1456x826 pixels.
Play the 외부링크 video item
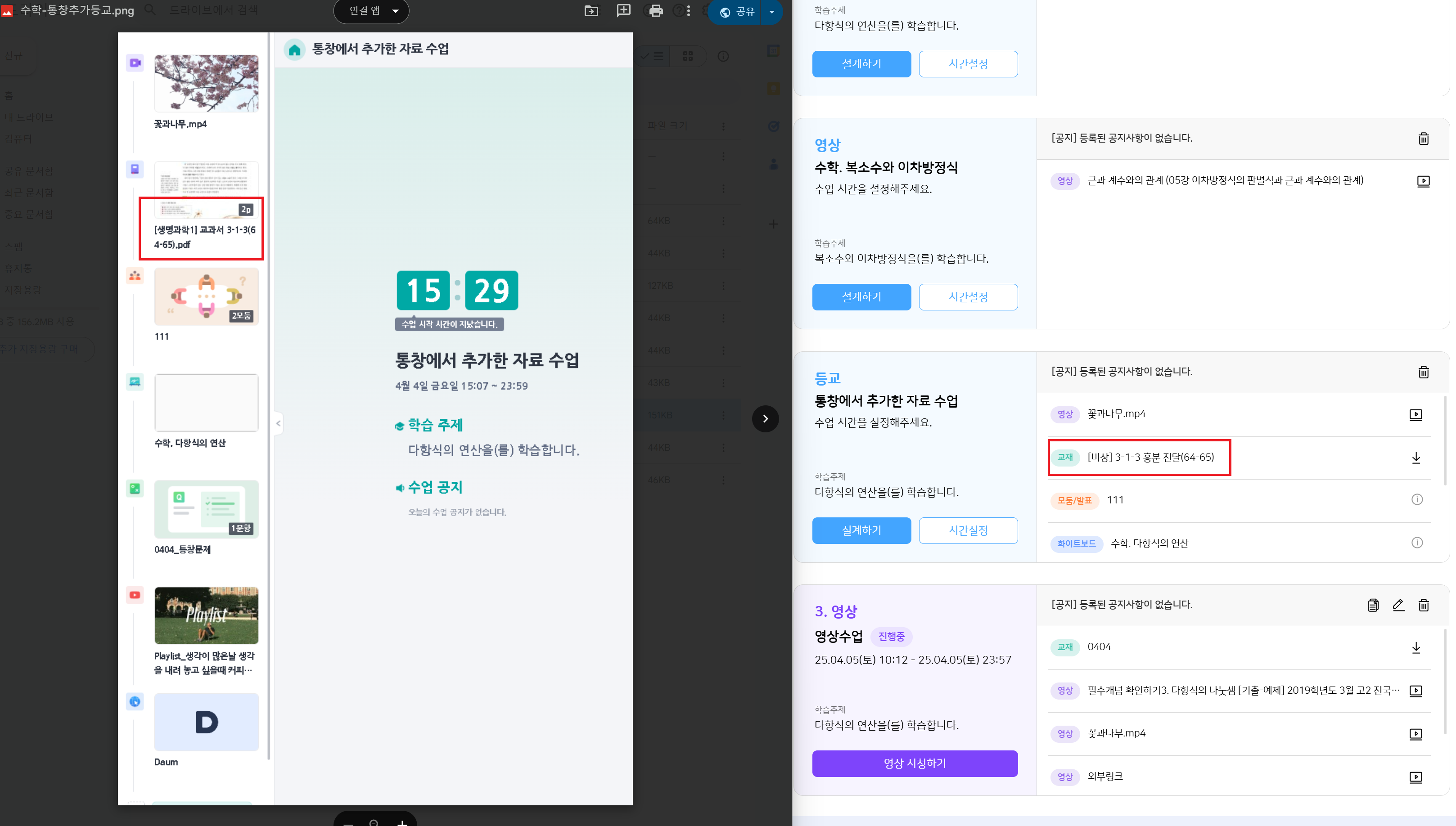(x=1415, y=777)
